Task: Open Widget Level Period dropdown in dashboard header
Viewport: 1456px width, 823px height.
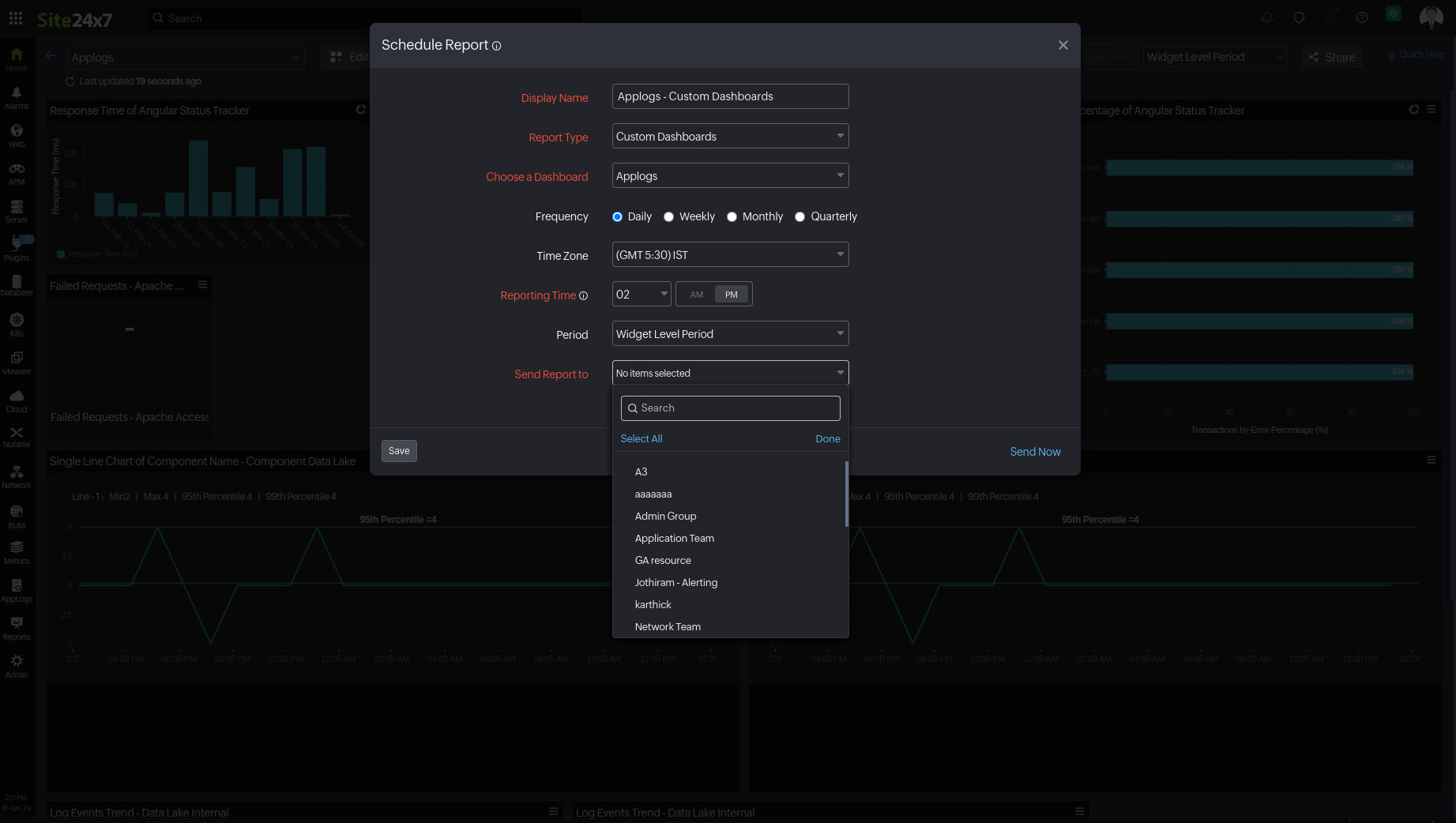Action: pyautogui.click(x=1215, y=57)
